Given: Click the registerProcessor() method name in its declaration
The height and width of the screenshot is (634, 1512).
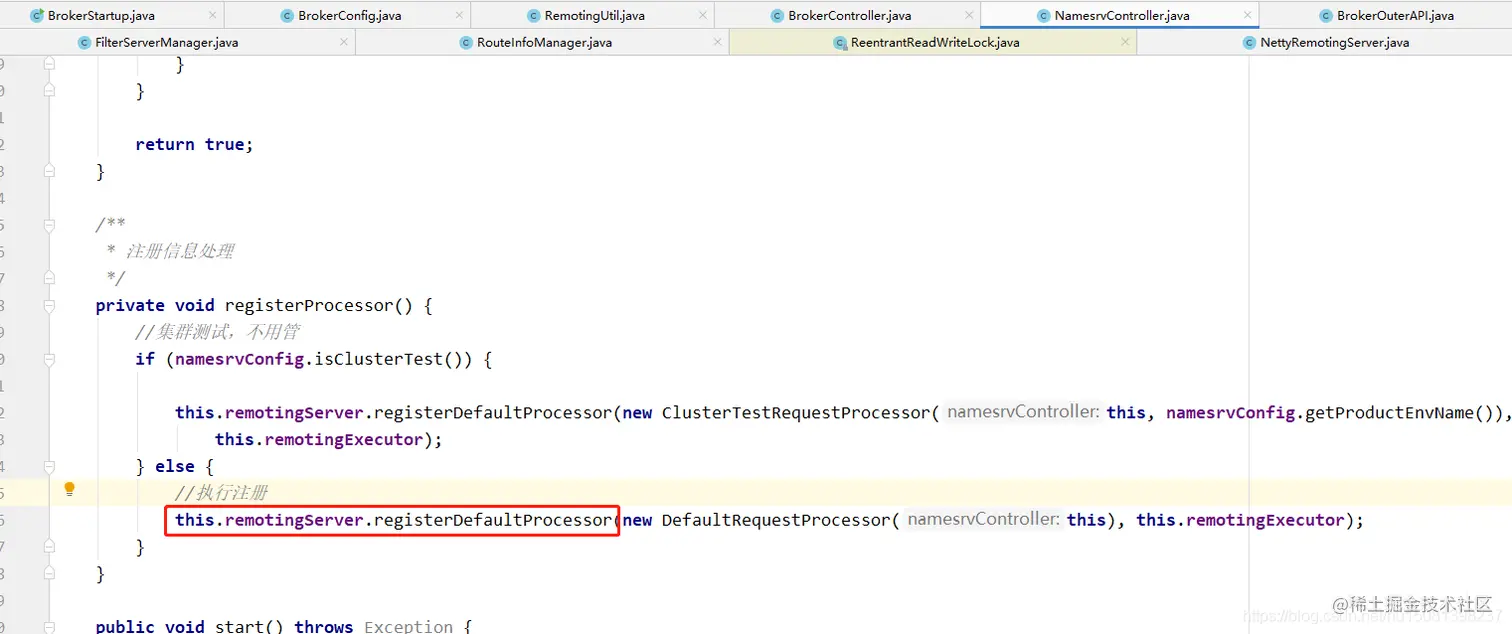Looking at the screenshot, I should [x=309, y=305].
